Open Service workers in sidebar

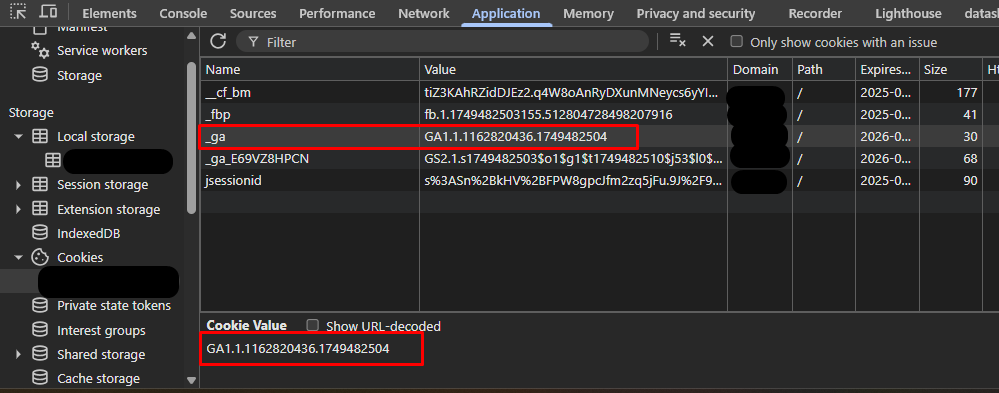(102, 50)
